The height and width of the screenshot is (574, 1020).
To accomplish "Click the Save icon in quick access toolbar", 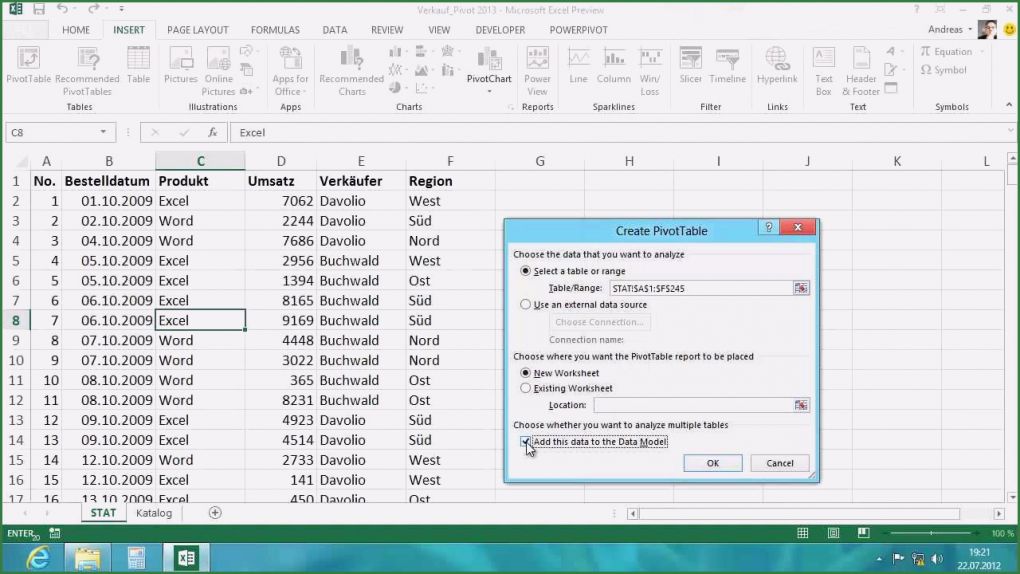I will (x=39, y=9).
